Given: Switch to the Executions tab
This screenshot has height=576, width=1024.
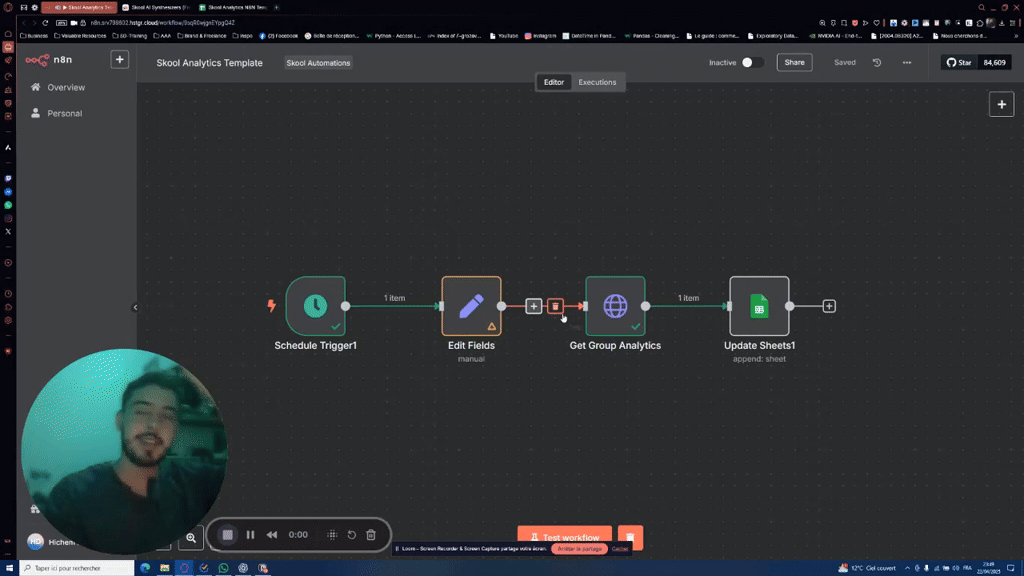Looking at the screenshot, I should coord(597,82).
